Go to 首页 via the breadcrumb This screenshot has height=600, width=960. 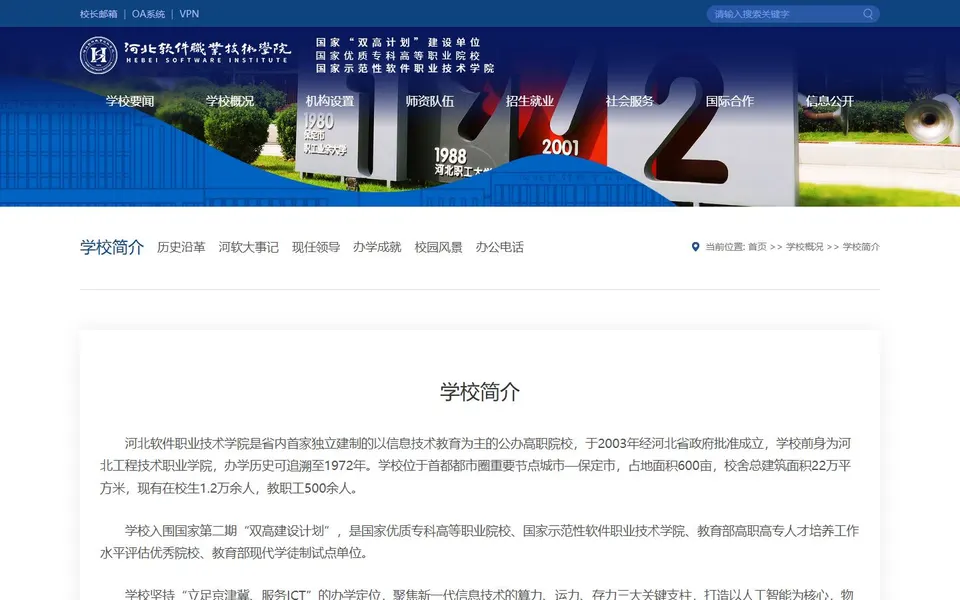coord(757,247)
